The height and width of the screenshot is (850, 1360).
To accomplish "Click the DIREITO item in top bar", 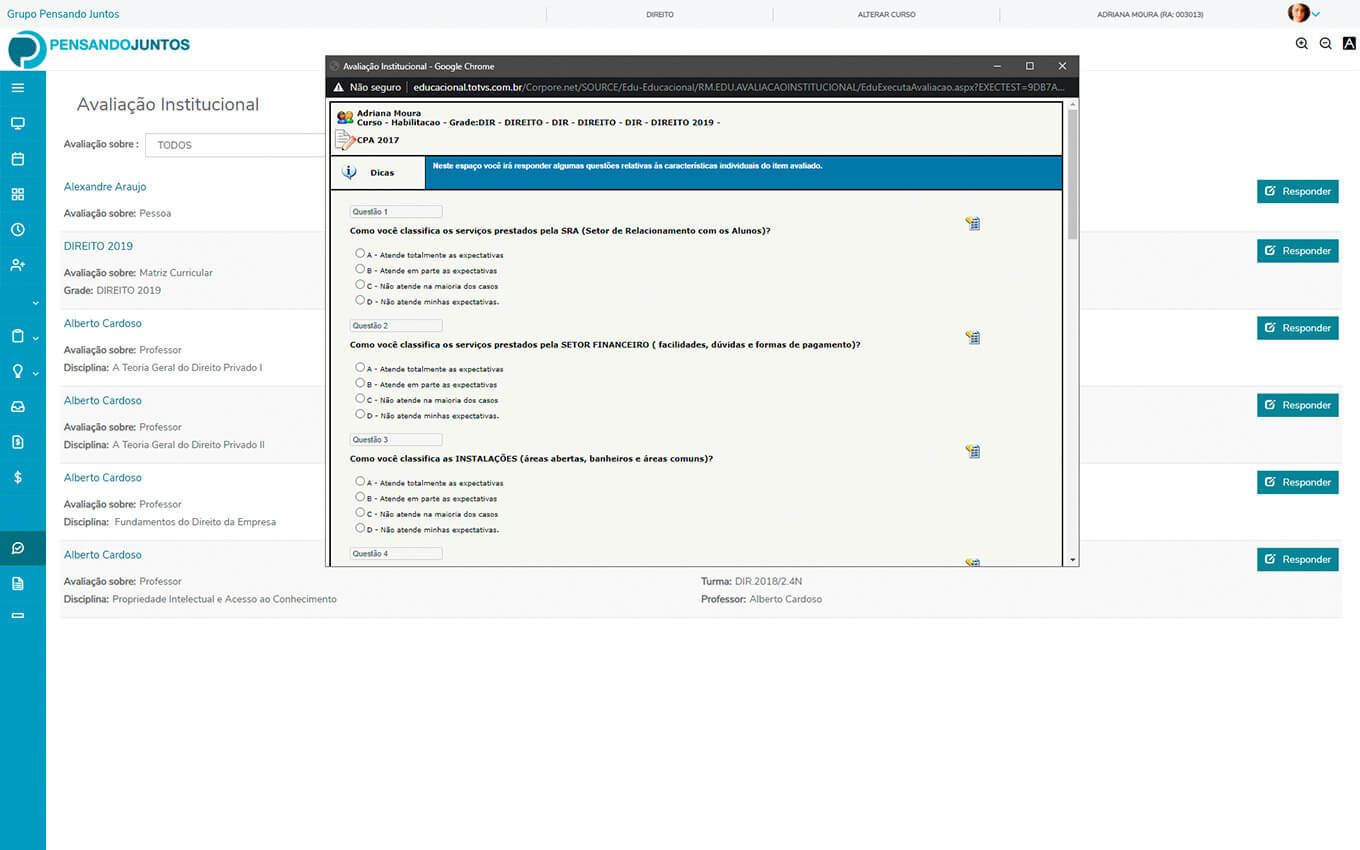I will click(x=660, y=15).
